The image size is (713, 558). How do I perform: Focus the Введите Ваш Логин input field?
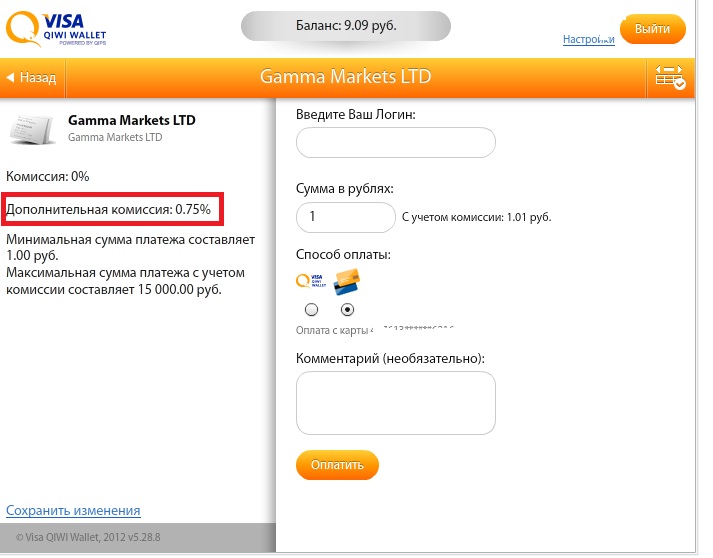pyautogui.click(x=396, y=142)
